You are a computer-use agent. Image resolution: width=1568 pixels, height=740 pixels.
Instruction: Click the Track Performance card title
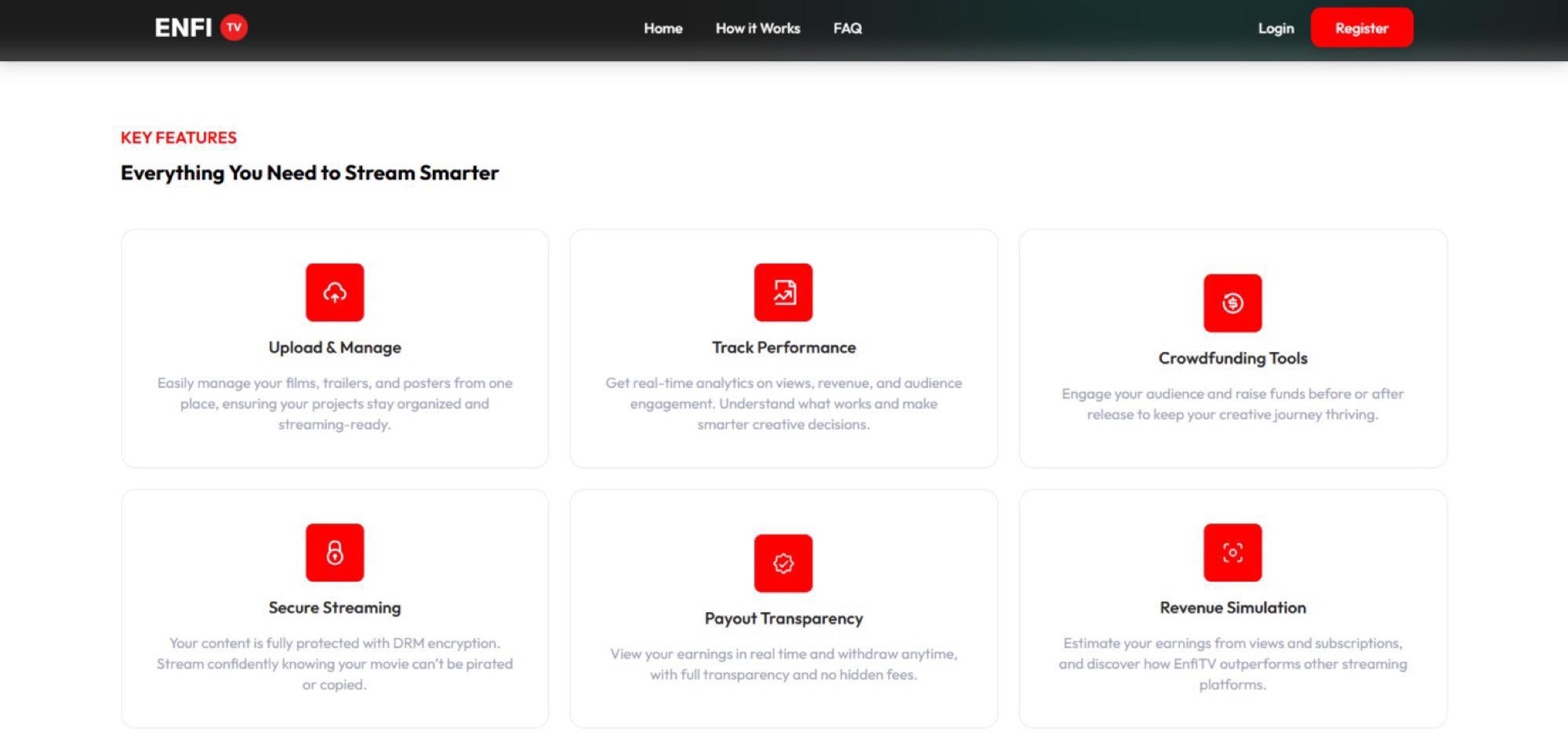[x=783, y=347]
